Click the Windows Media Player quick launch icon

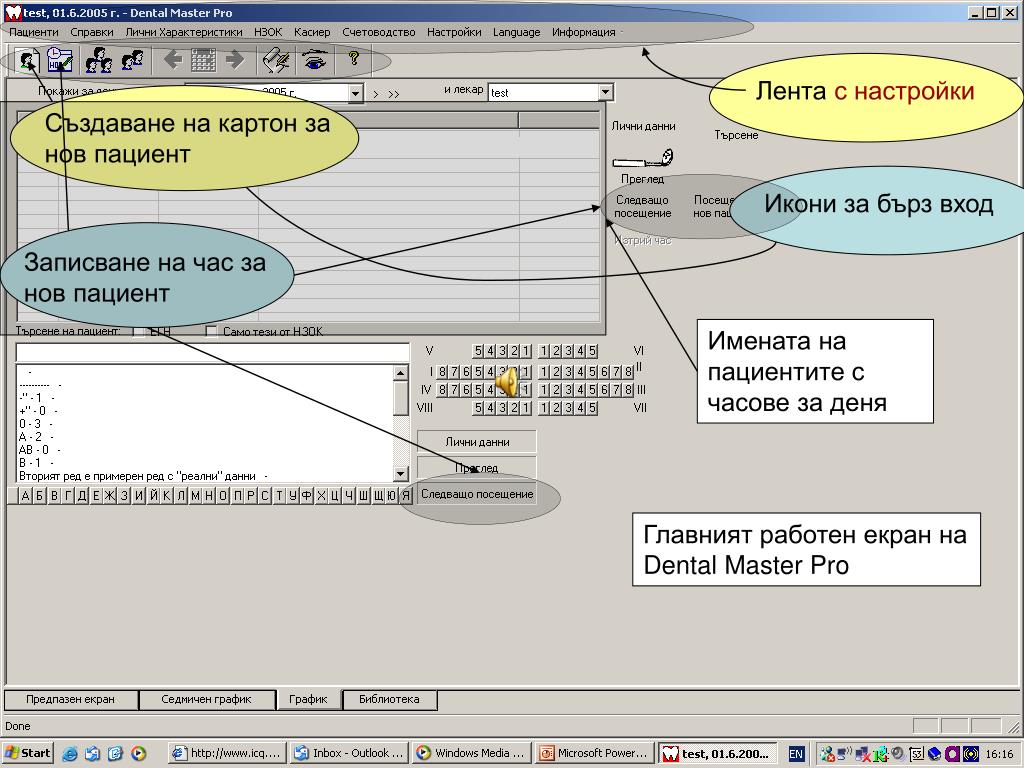pyautogui.click(x=138, y=754)
